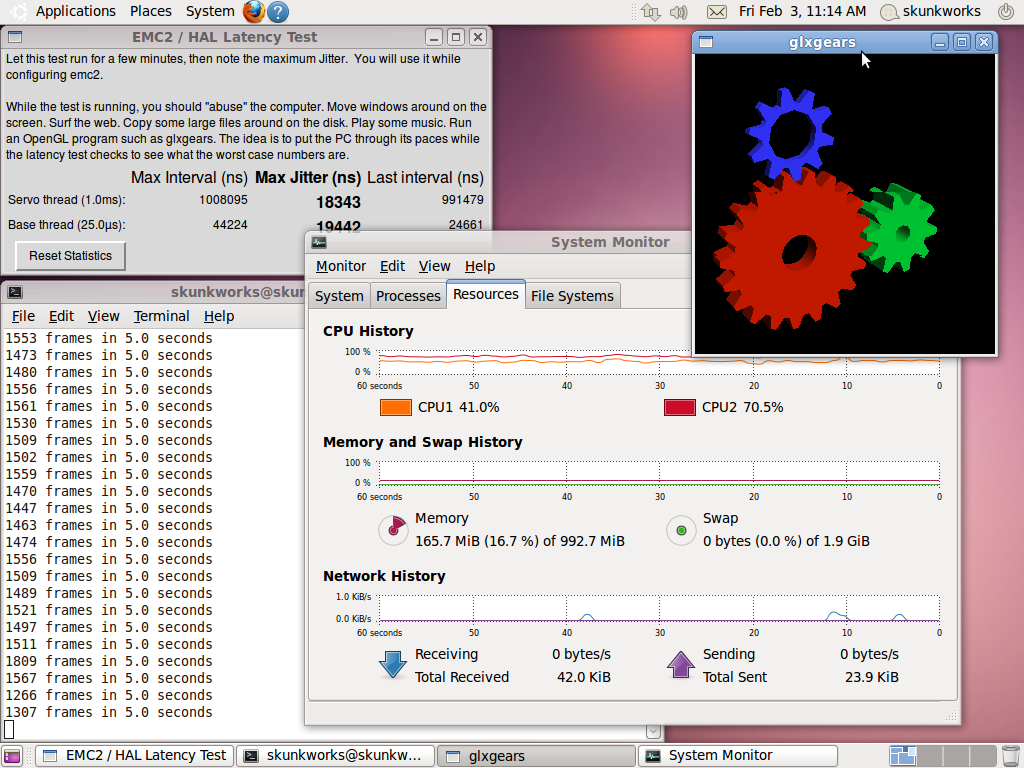
Task: Open the terminal's File menu
Action: (x=24, y=317)
